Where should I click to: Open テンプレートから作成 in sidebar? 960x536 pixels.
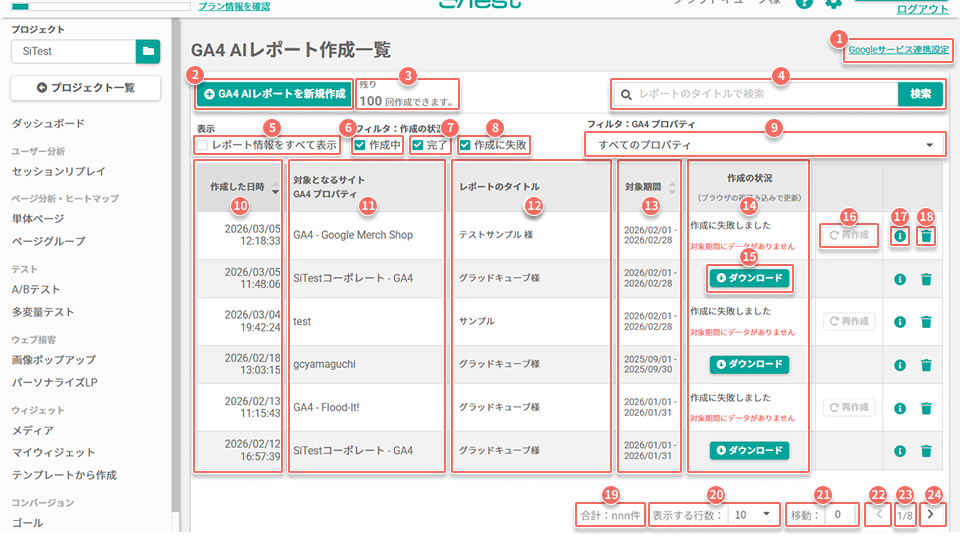point(64,475)
